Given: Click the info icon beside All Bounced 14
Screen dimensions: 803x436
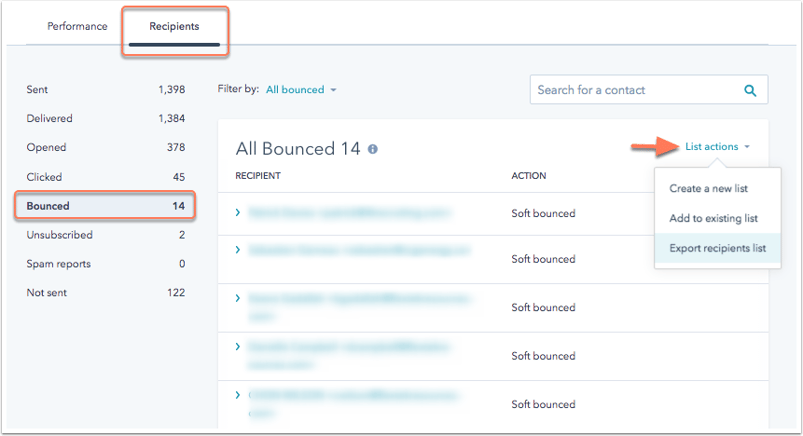Looking at the screenshot, I should click(373, 149).
